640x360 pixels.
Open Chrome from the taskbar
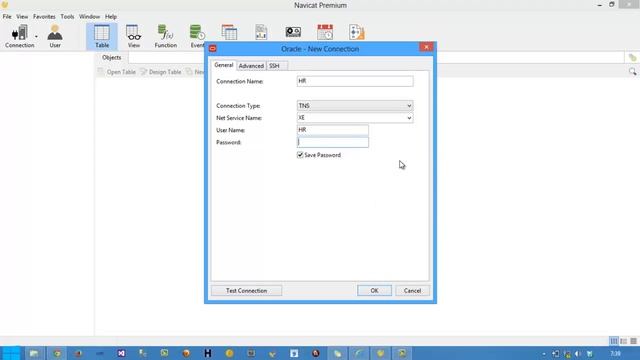tap(57, 353)
